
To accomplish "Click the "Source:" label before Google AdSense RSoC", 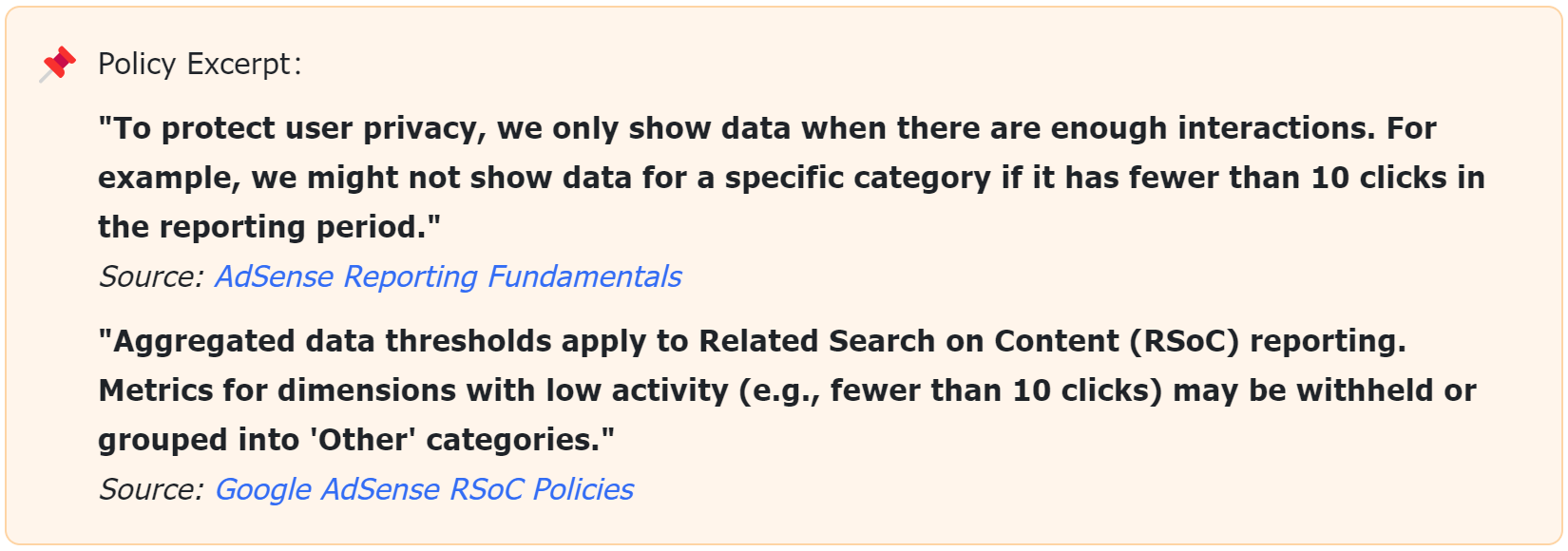I will point(151,489).
